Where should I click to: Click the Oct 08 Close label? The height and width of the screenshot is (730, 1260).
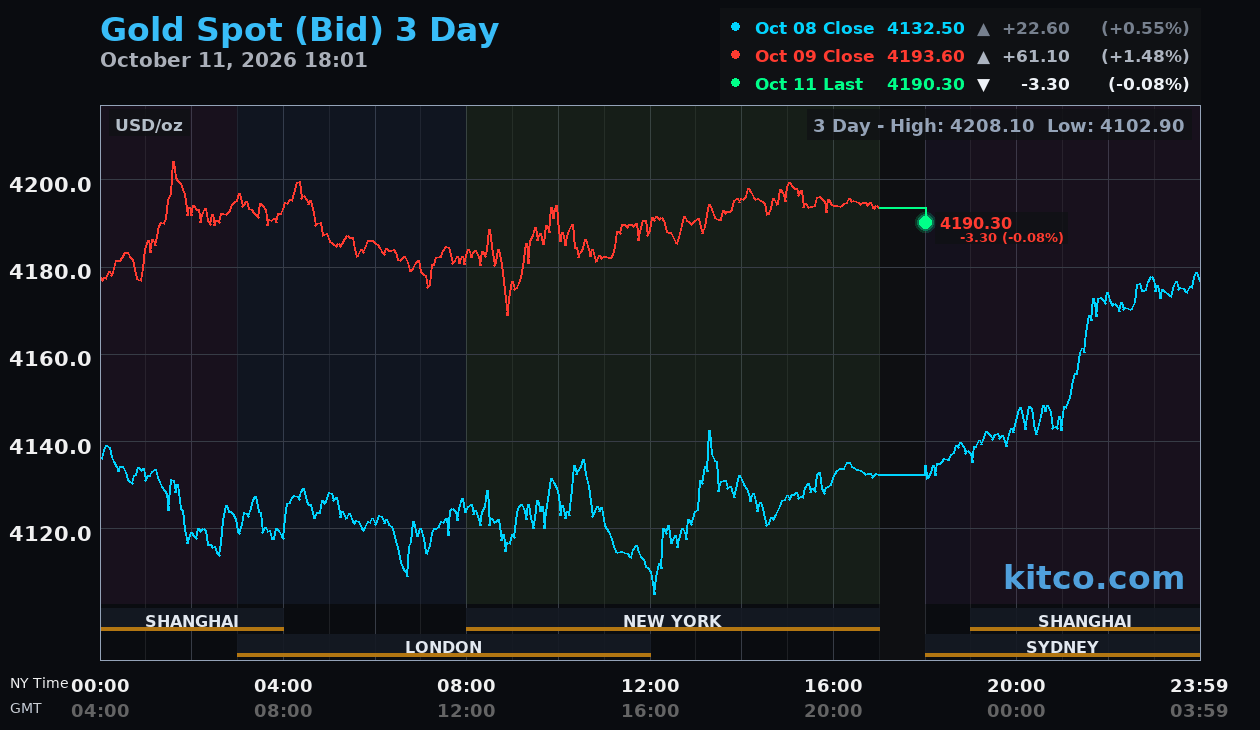tap(814, 28)
